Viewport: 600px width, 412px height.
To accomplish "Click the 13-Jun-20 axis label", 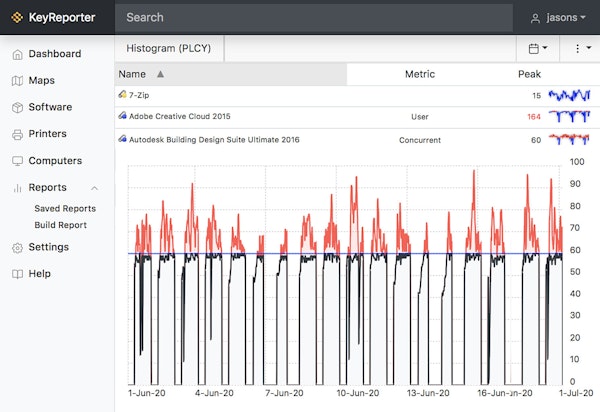I will (428, 393).
